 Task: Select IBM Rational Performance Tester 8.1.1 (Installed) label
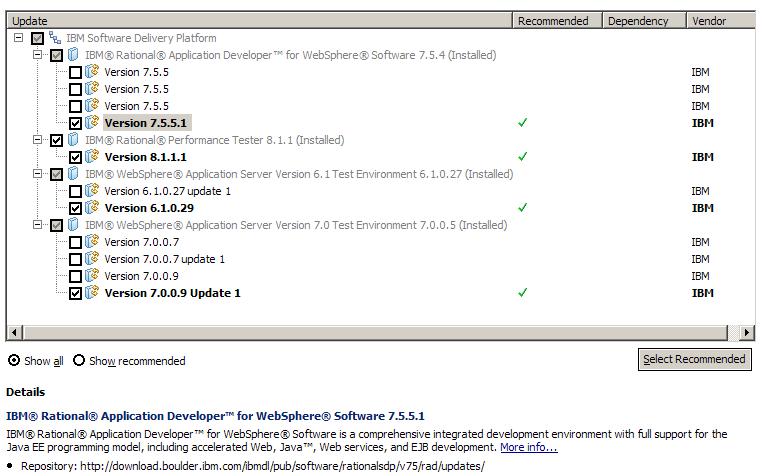pyautogui.click(x=215, y=140)
